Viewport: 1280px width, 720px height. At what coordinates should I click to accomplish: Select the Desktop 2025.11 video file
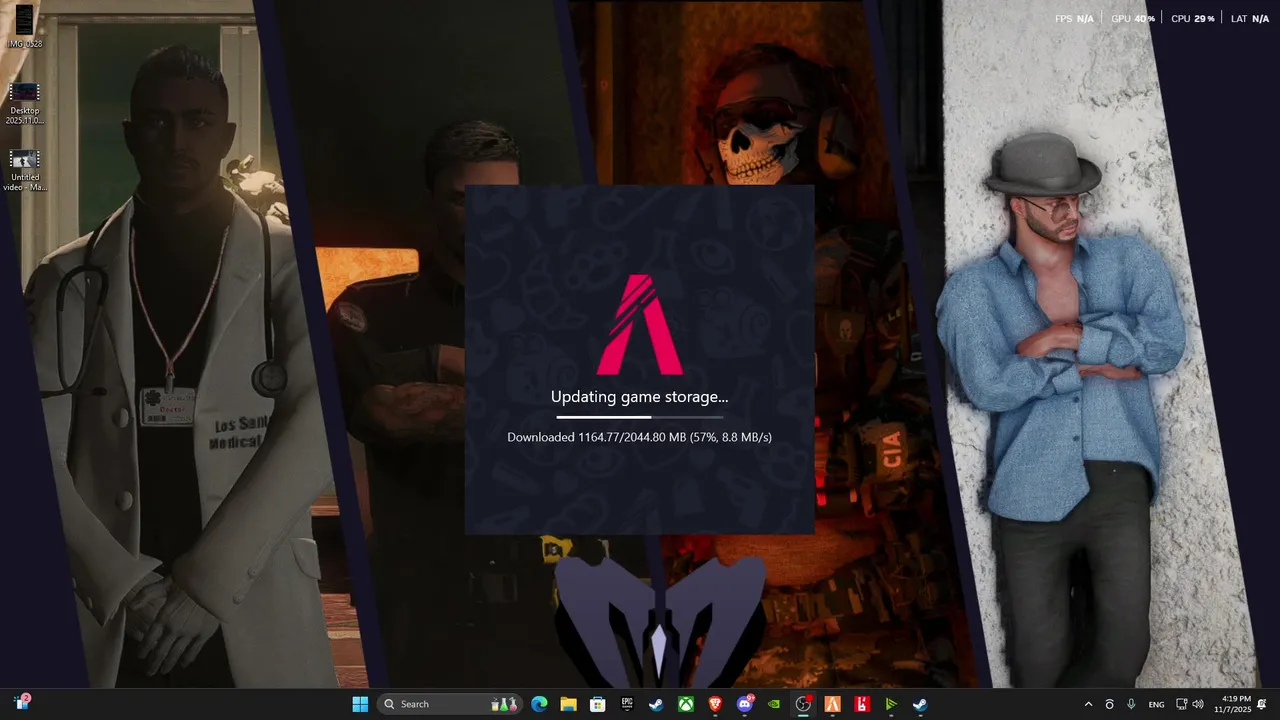[25, 104]
